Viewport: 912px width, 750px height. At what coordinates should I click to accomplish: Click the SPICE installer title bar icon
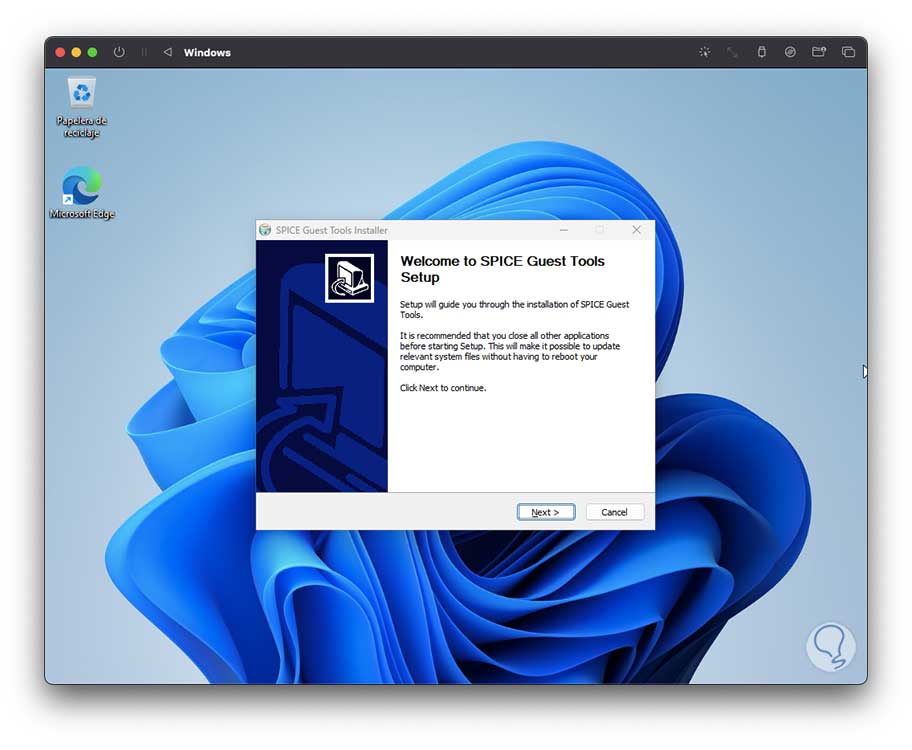pyautogui.click(x=265, y=230)
